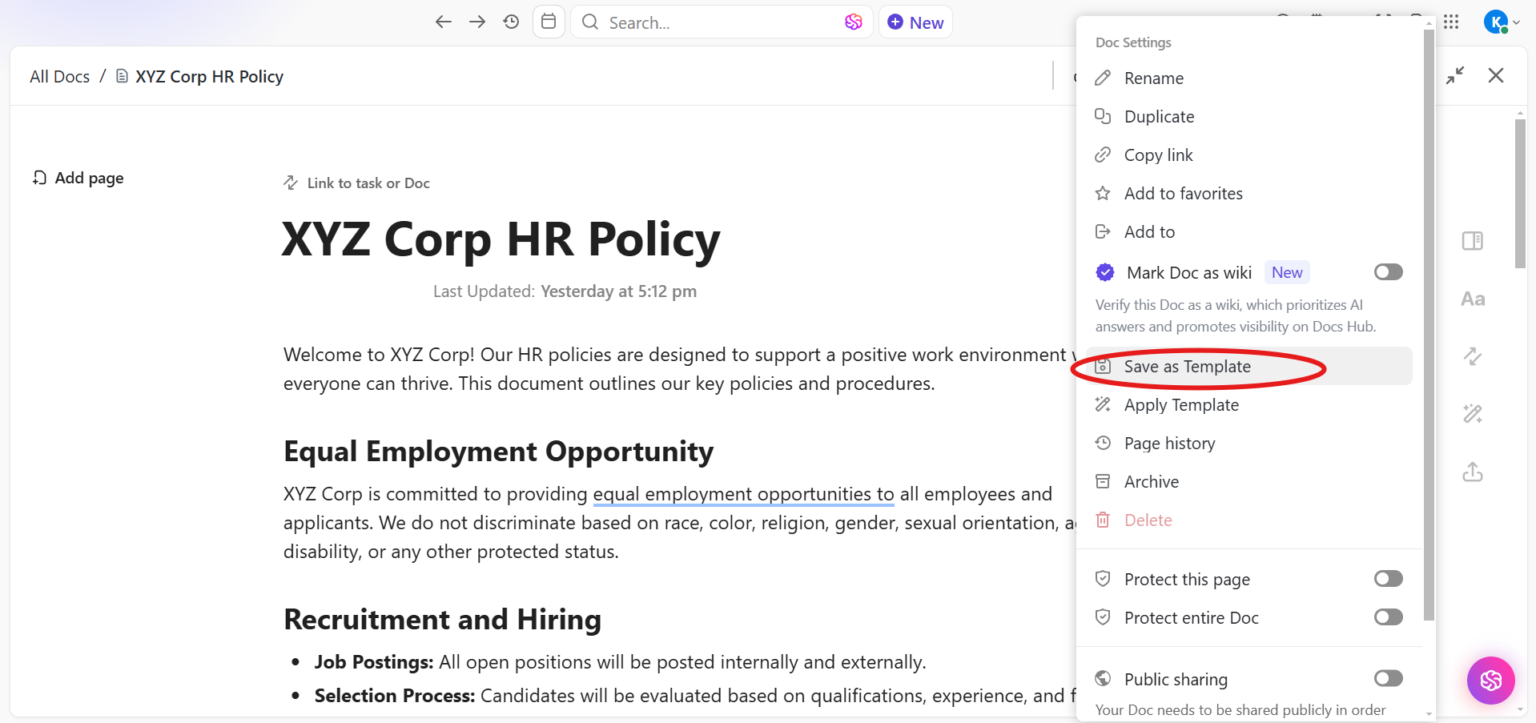Open browsing history via the clock icon
Viewport: 1536px width, 723px height.
click(x=510, y=21)
